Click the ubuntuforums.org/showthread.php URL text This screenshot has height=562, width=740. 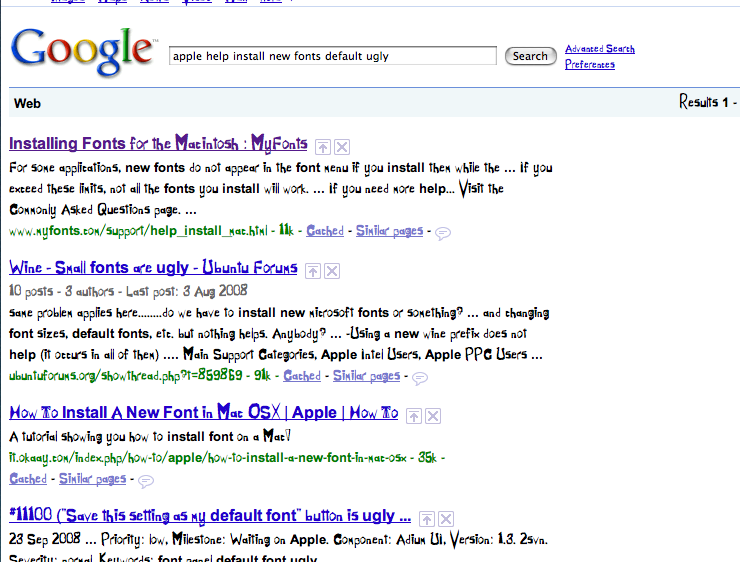126,376
